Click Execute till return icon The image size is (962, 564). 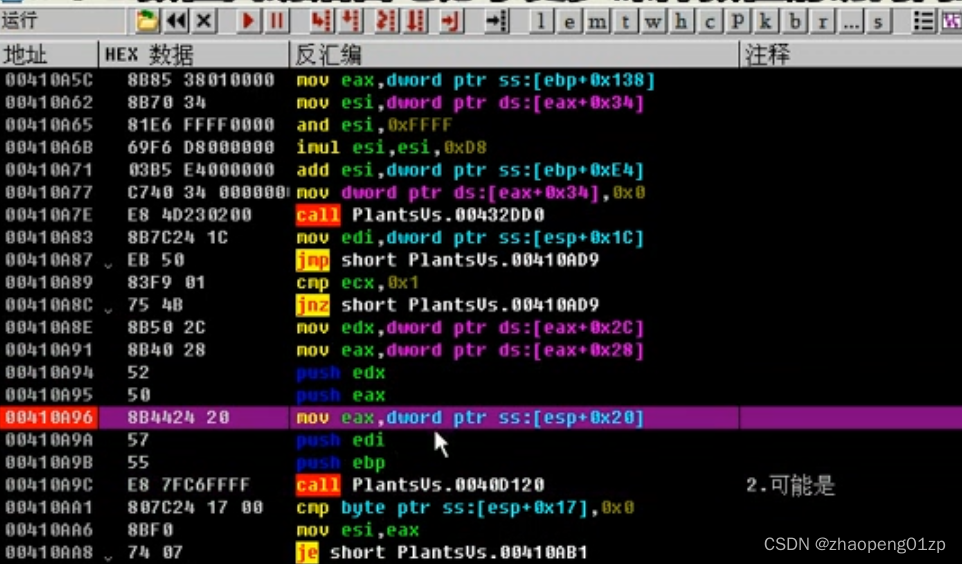[x=451, y=21]
